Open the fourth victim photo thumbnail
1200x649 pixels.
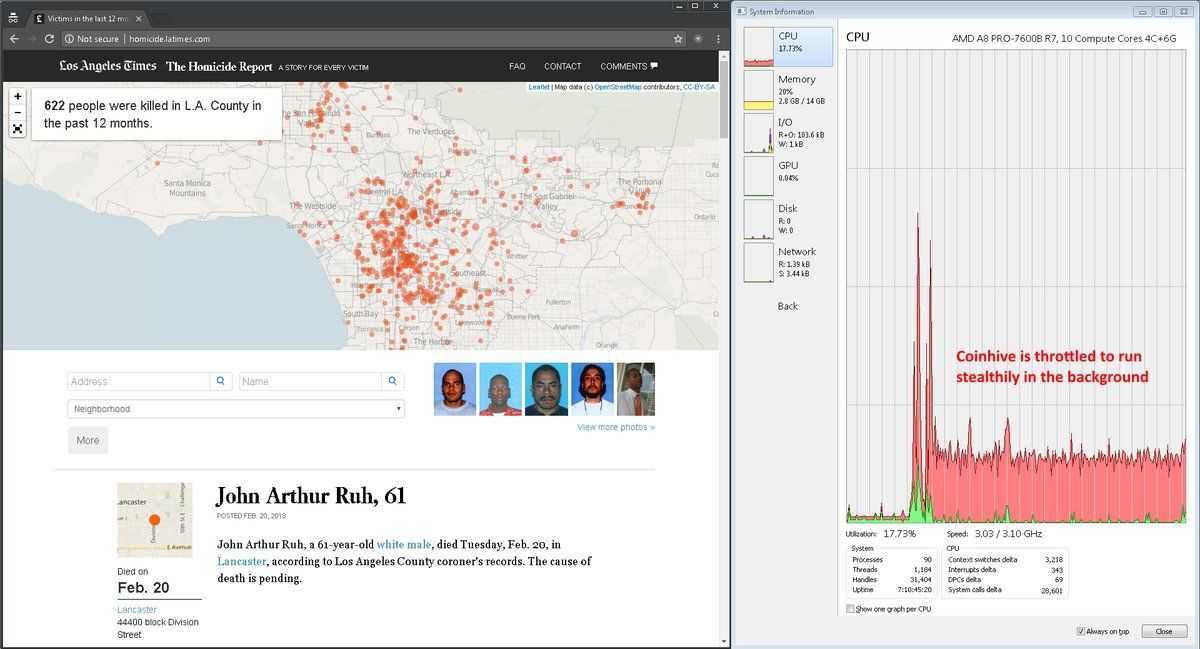click(x=592, y=389)
